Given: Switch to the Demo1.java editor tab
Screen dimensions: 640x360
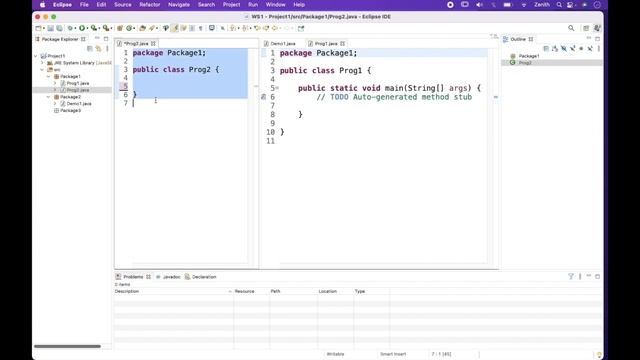Looking at the screenshot, I should click(x=280, y=43).
